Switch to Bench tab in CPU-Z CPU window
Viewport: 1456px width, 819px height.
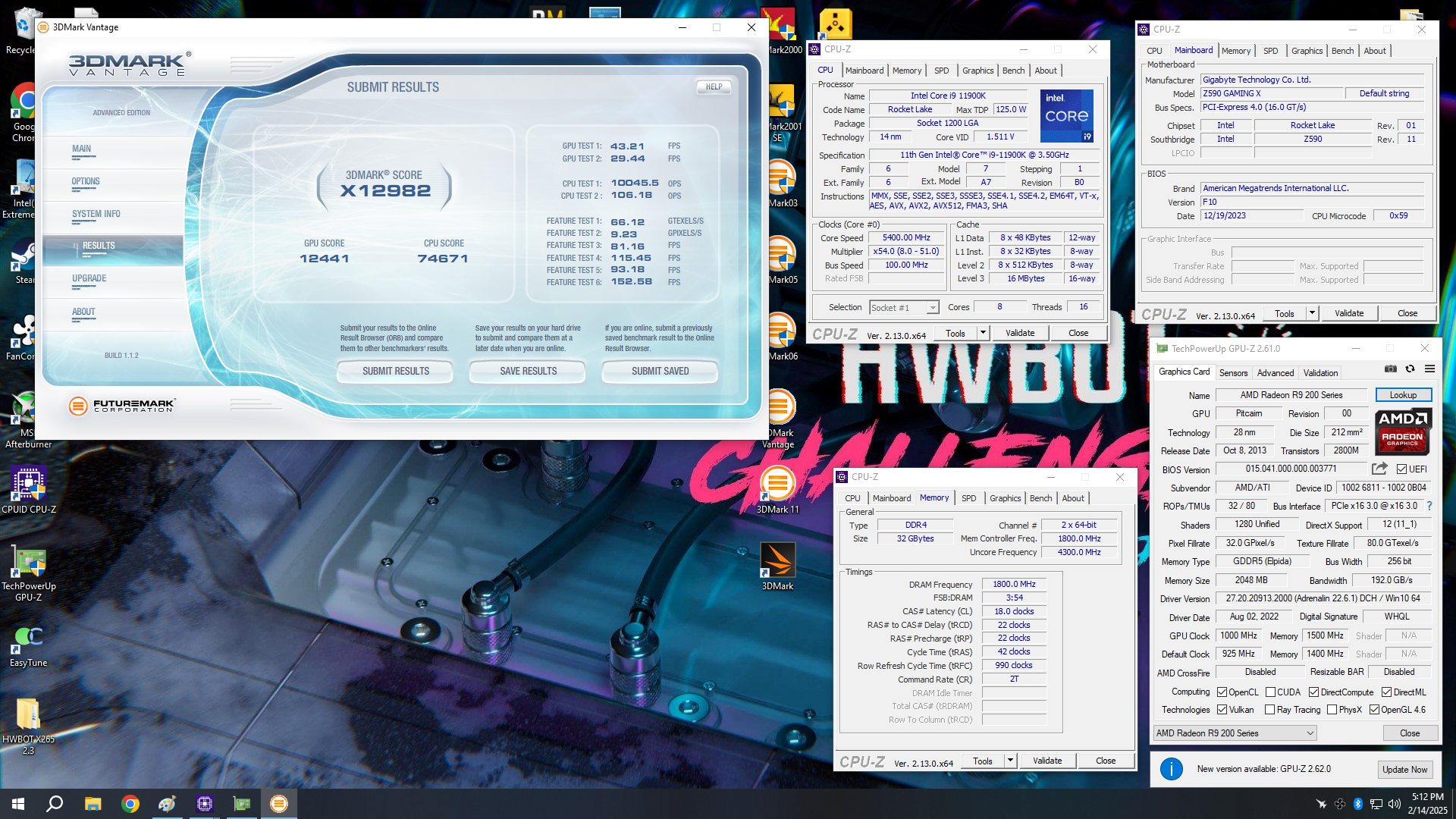tap(1013, 71)
